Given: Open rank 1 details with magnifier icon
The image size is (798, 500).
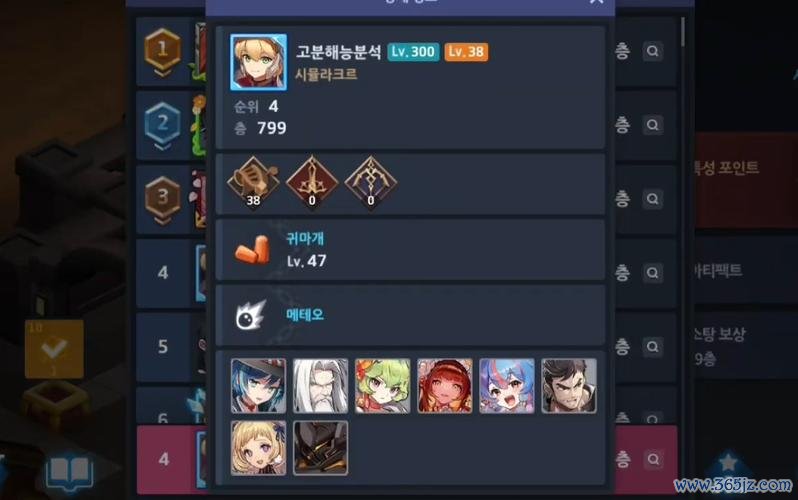Looking at the screenshot, I should tap(652, 51).
